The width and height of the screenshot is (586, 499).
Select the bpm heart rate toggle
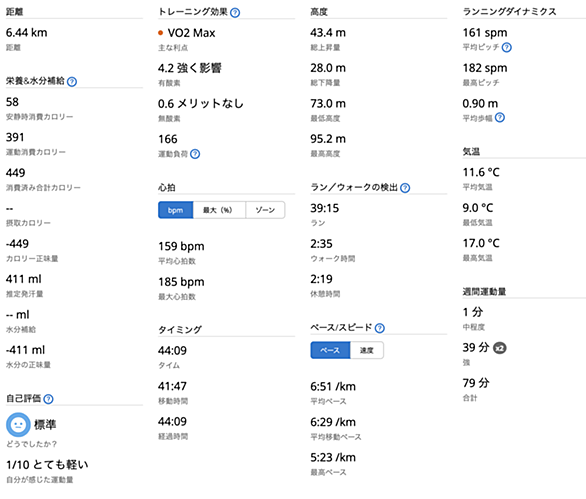tap(176, 210)
